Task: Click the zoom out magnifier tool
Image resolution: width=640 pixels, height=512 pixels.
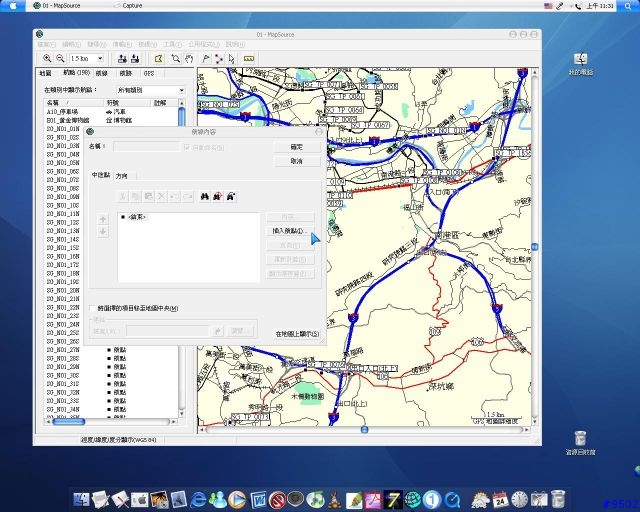Action: click(60, 58)
